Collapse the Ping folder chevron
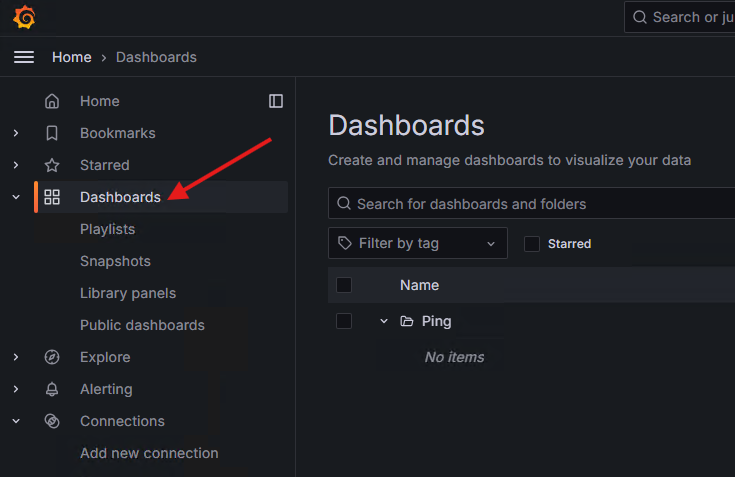735x477 pixels. pos(384,321)
